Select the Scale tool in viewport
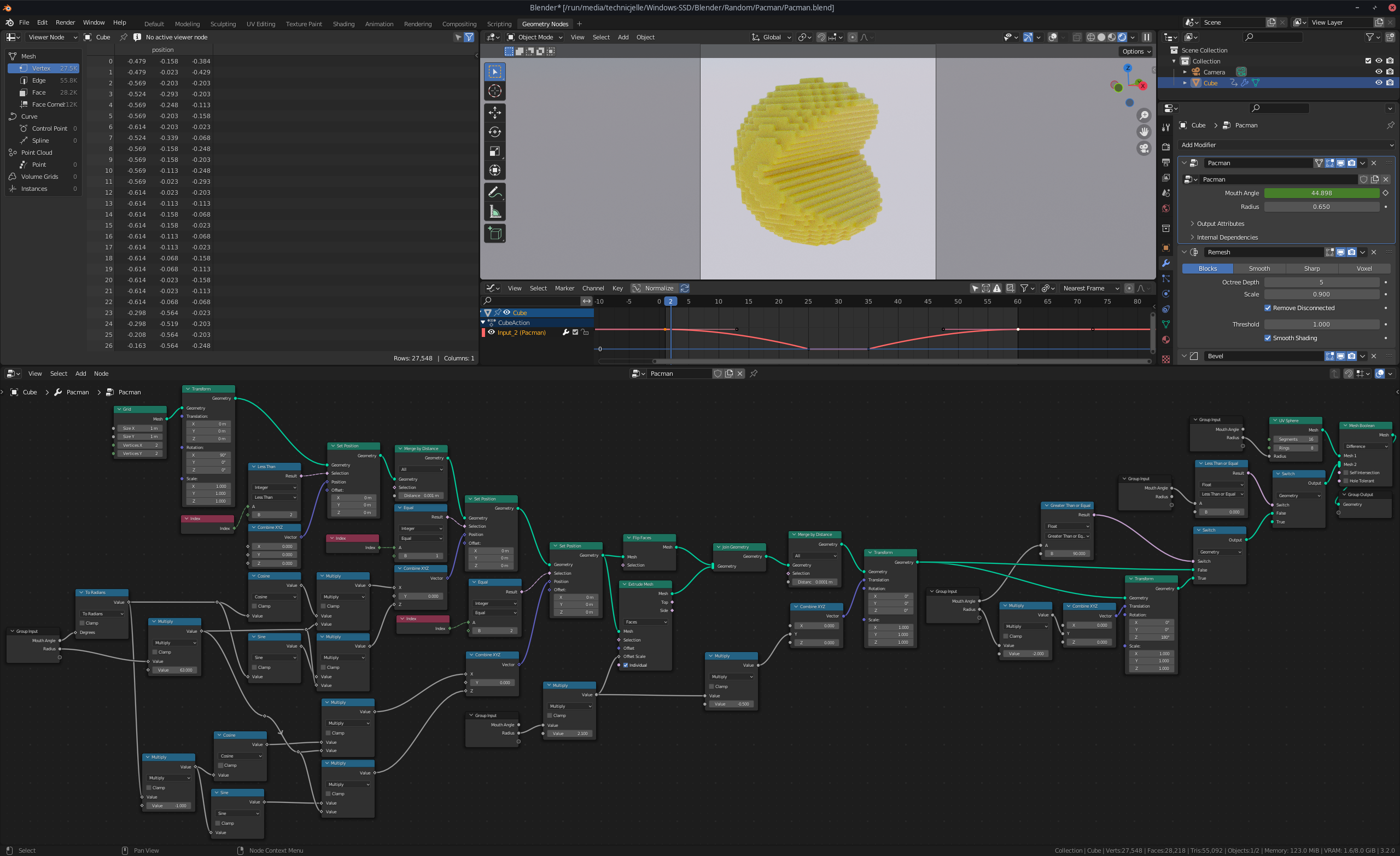The height and width of the screenshot is (856, 1400). 494,151
